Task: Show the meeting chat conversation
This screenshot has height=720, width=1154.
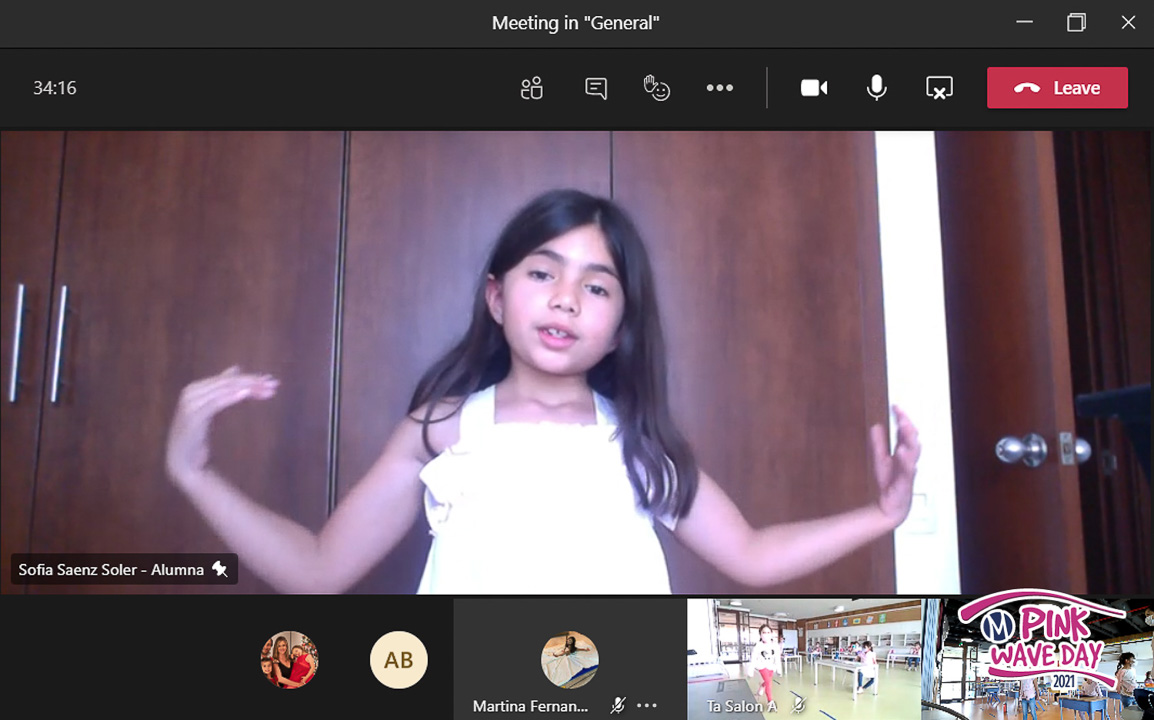Action: (596, 88)
